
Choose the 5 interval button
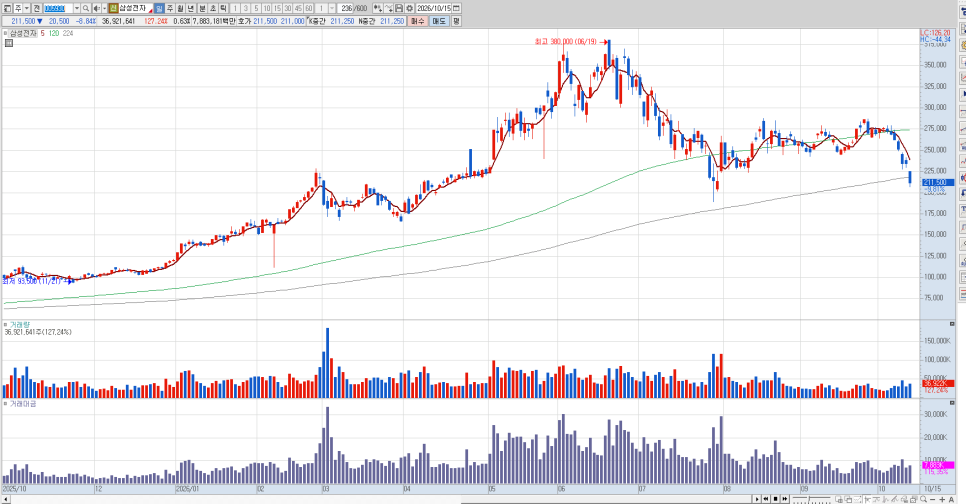[x=256, y=8]
